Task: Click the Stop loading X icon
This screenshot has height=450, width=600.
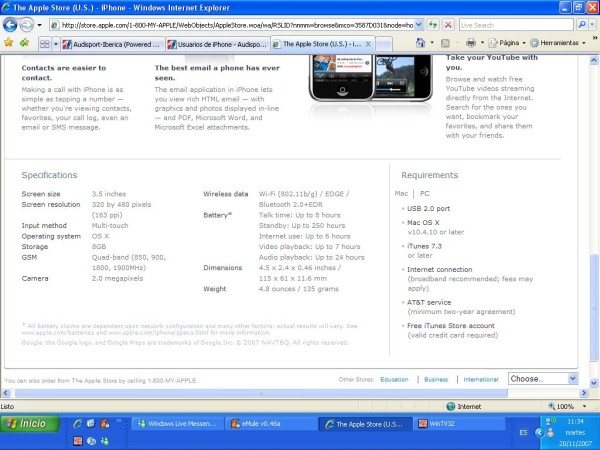Action: (448, 25)
